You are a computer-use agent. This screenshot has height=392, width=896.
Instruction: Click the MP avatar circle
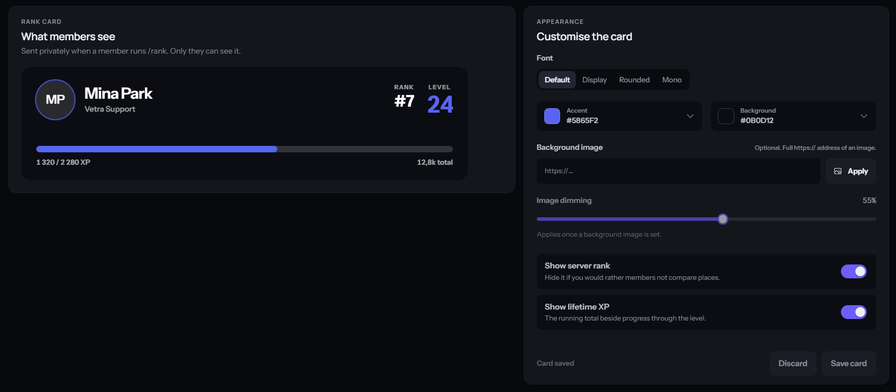click(55, 99)
